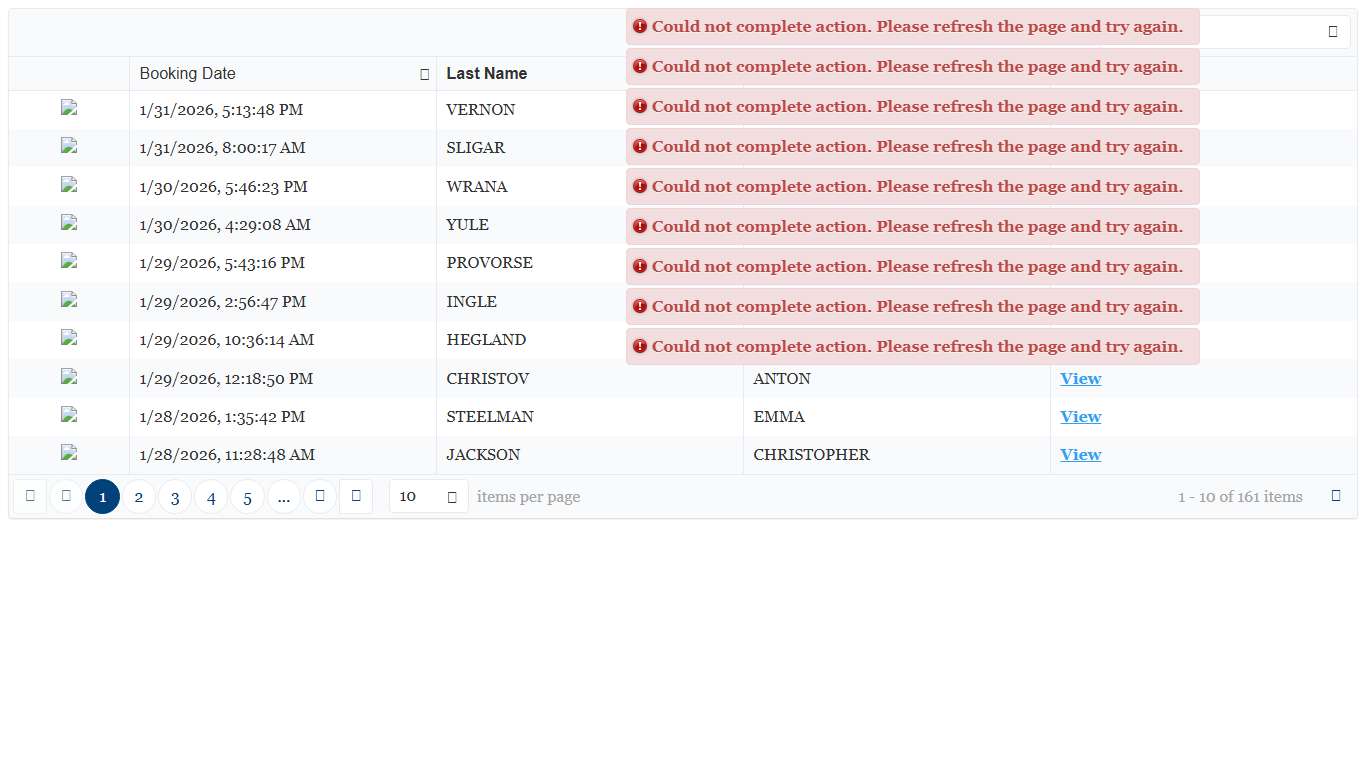Open the Booking Date column menu icon
Screen dimensions: 1366x768
click(x=425, y=74)
